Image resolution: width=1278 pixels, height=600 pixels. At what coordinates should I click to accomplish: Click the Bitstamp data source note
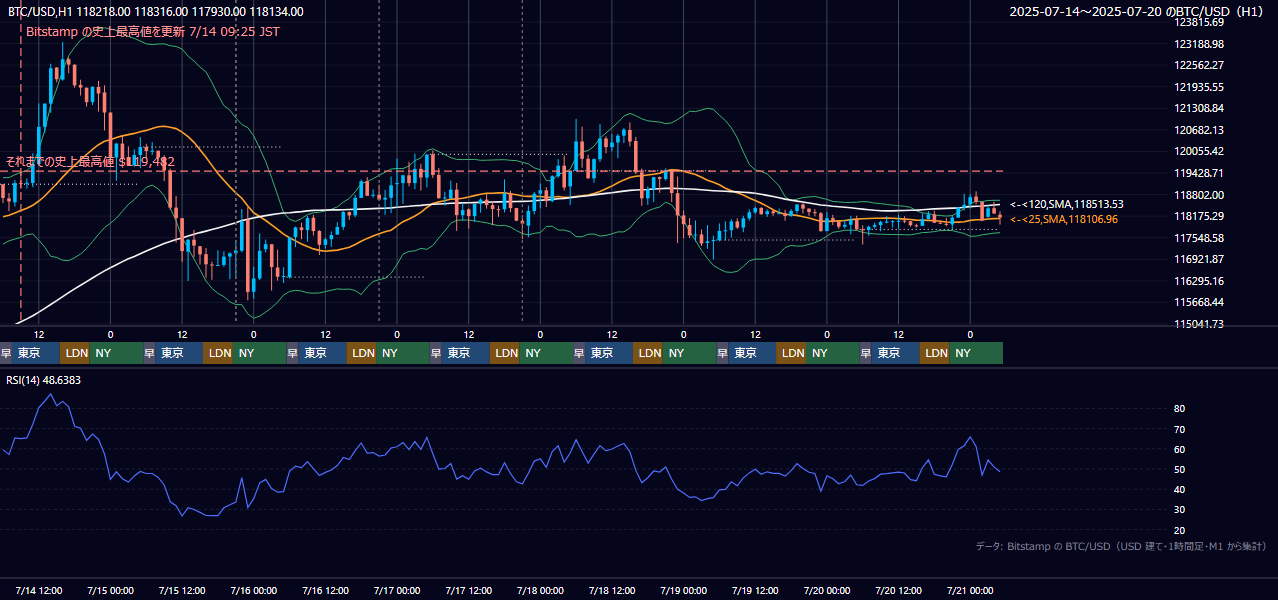(1121, 546)
